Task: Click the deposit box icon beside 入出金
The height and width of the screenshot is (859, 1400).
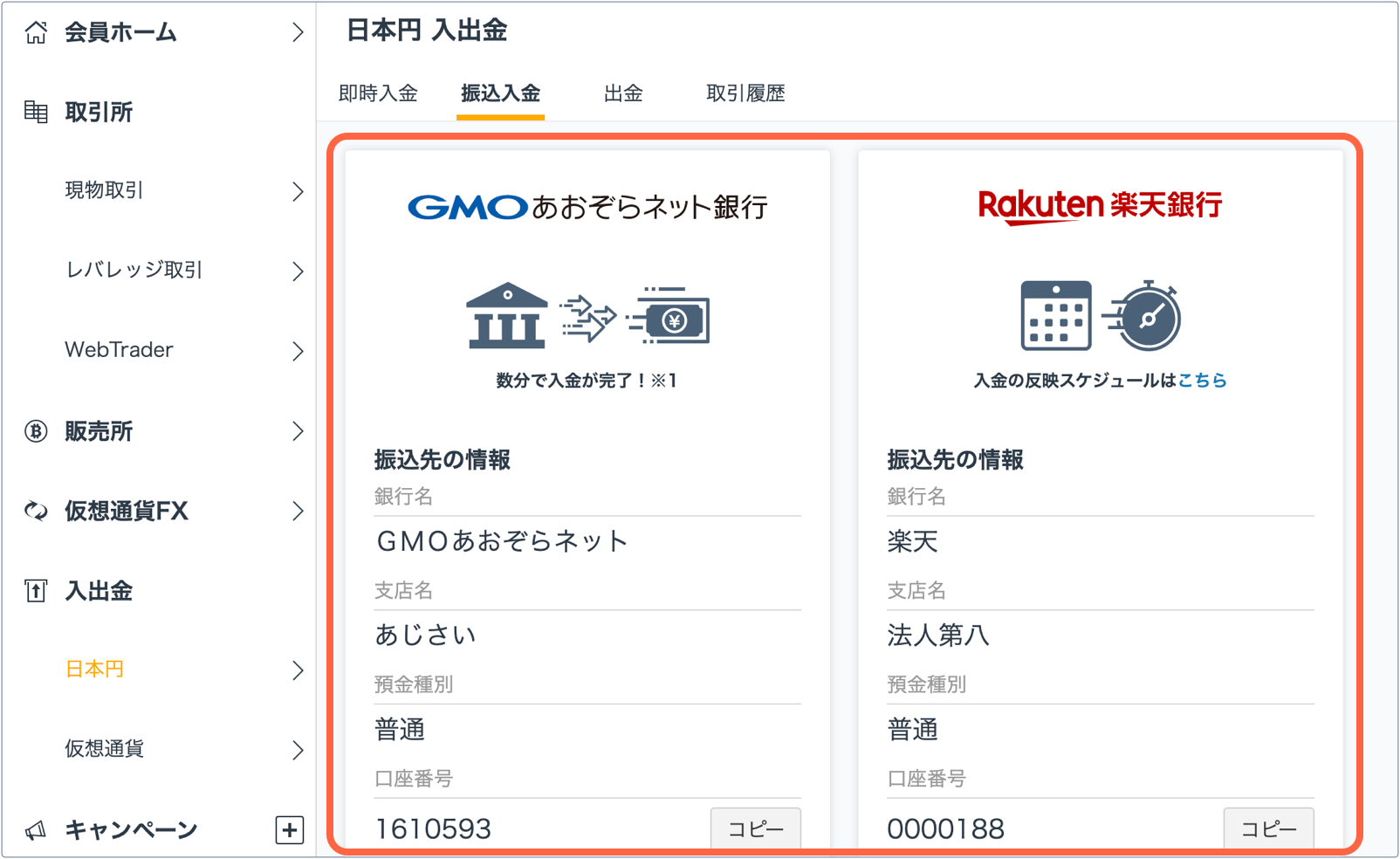Action: pyautogui.click(x=36, y=591)
